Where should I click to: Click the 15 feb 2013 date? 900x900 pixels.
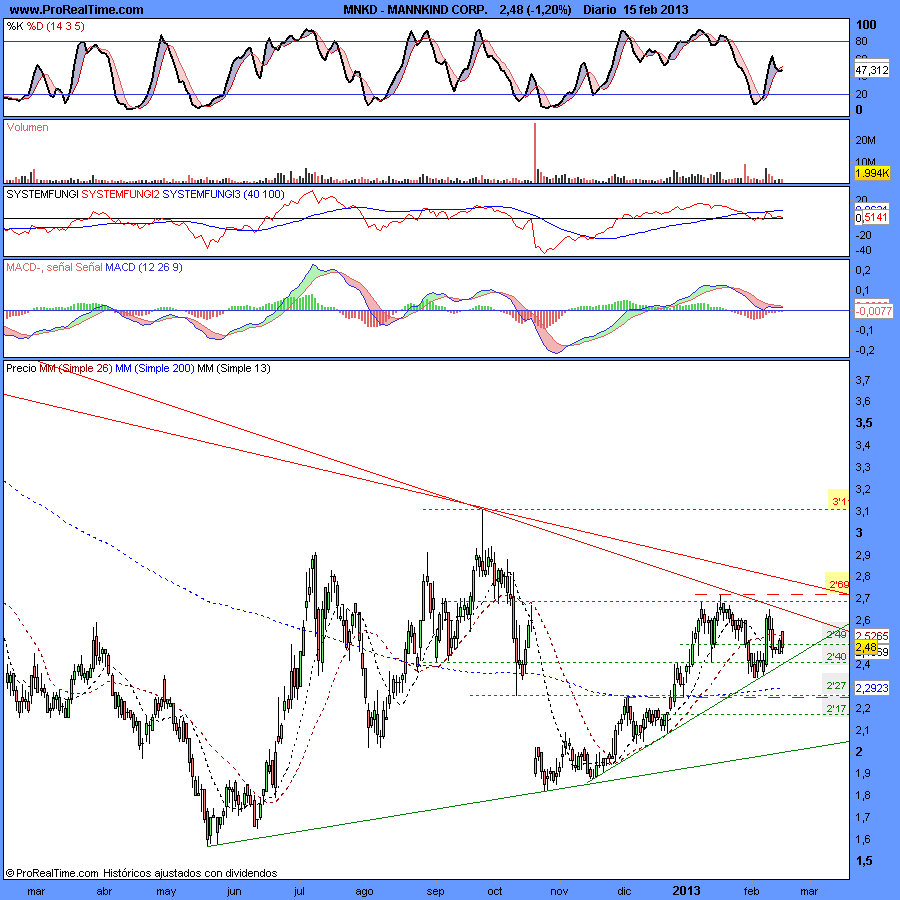[655, 9]
